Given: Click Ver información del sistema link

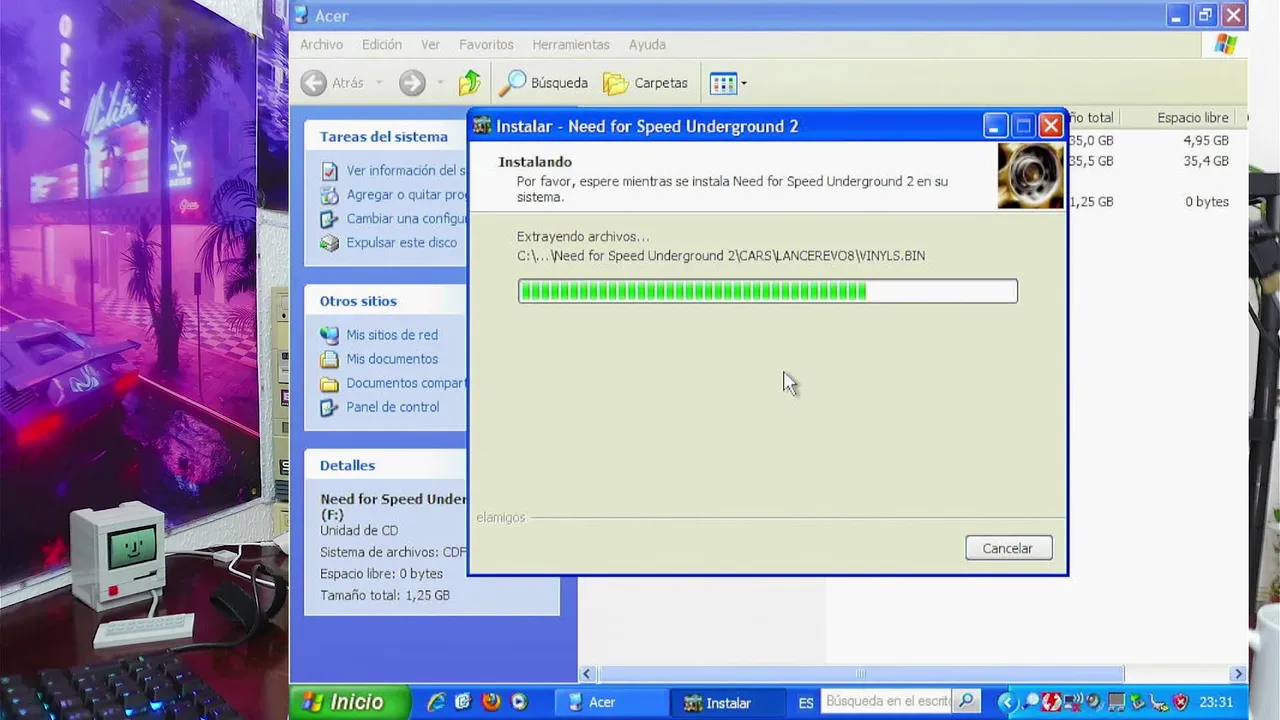Looking at the screenshot, I should pyautogui.click(x=406, y=171).
